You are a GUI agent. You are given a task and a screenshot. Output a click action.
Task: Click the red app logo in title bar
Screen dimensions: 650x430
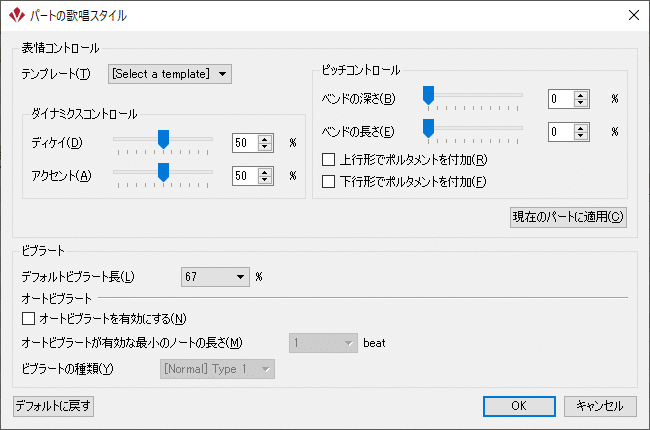pos(17,15)
